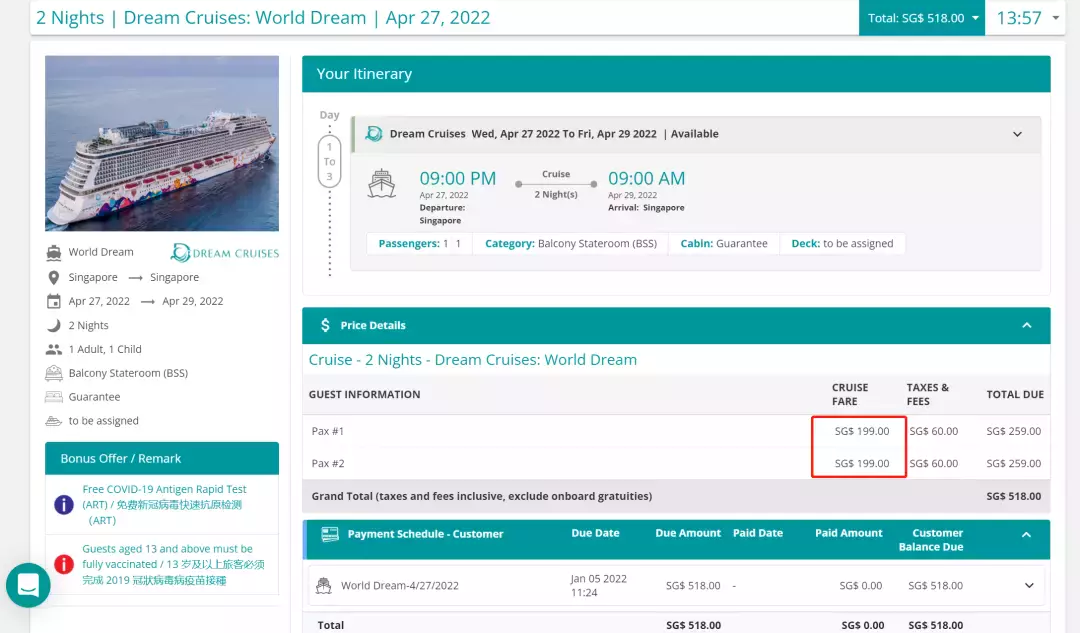
Task: Click the cruise ship icon in itinerary
Action: 382,183
